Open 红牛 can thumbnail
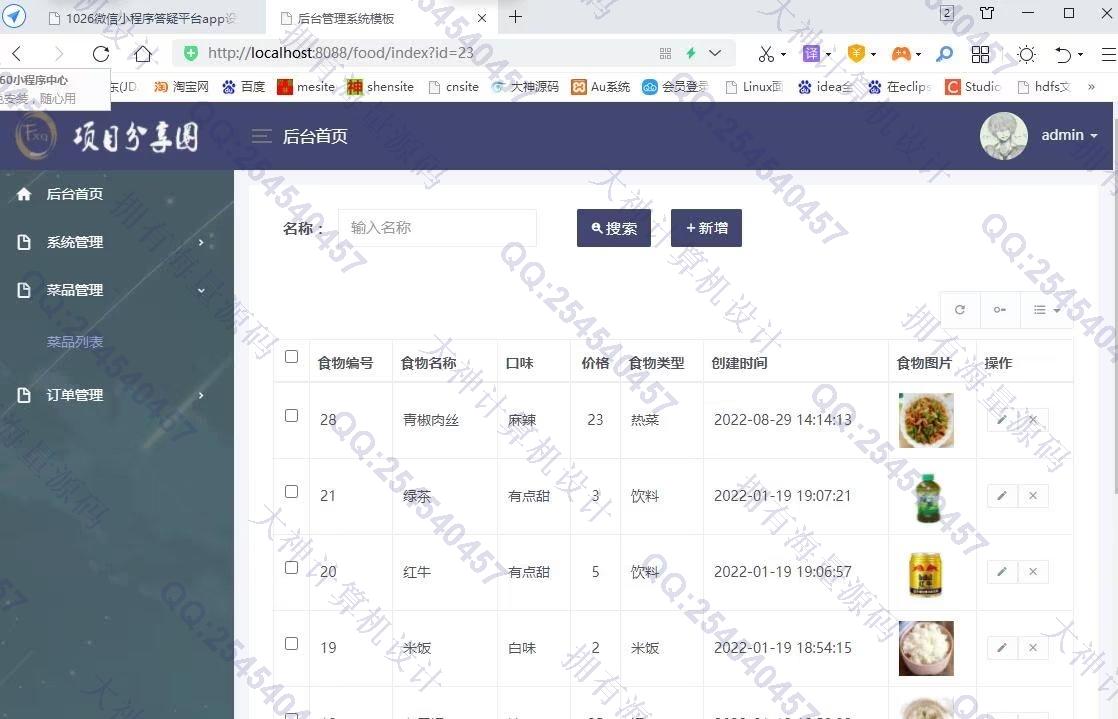 [x=926, y=572]
